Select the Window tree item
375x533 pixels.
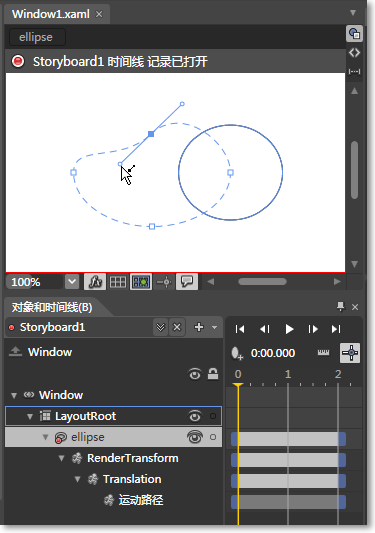[x=61, y=395]
